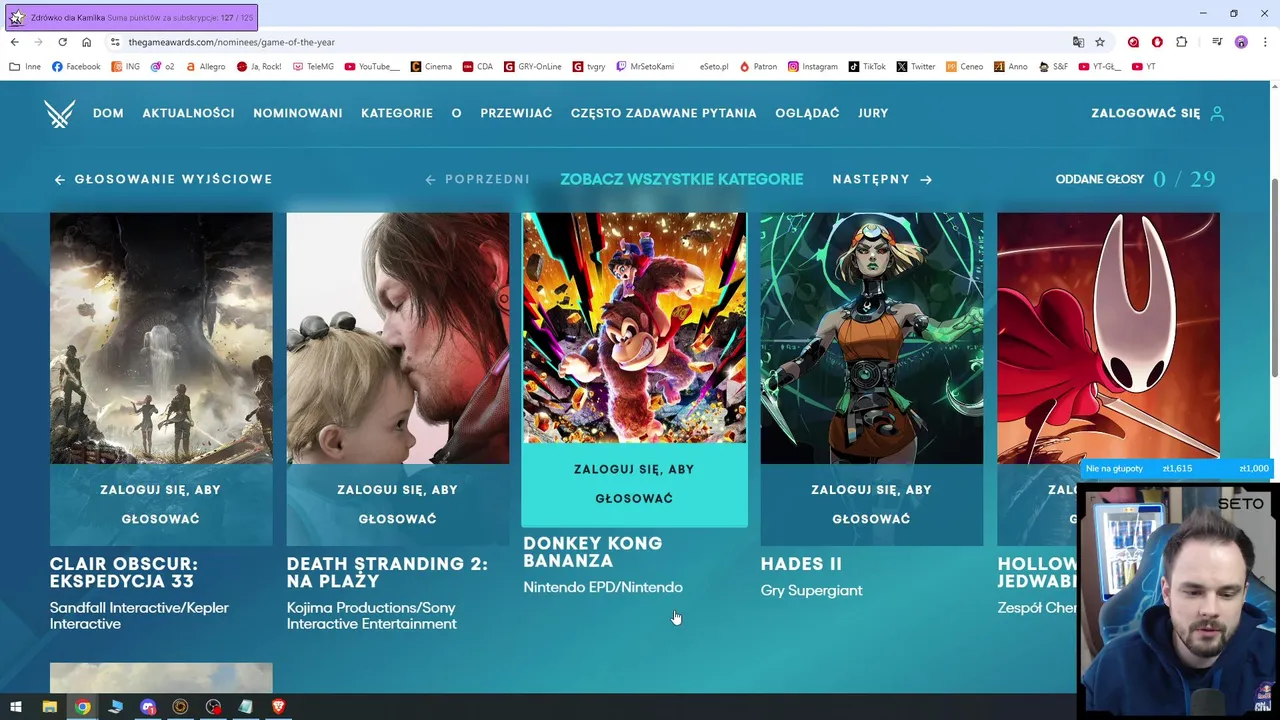Screen dimensions: 1280x720
Task: Click the O menu item
Action: point(456,113)
